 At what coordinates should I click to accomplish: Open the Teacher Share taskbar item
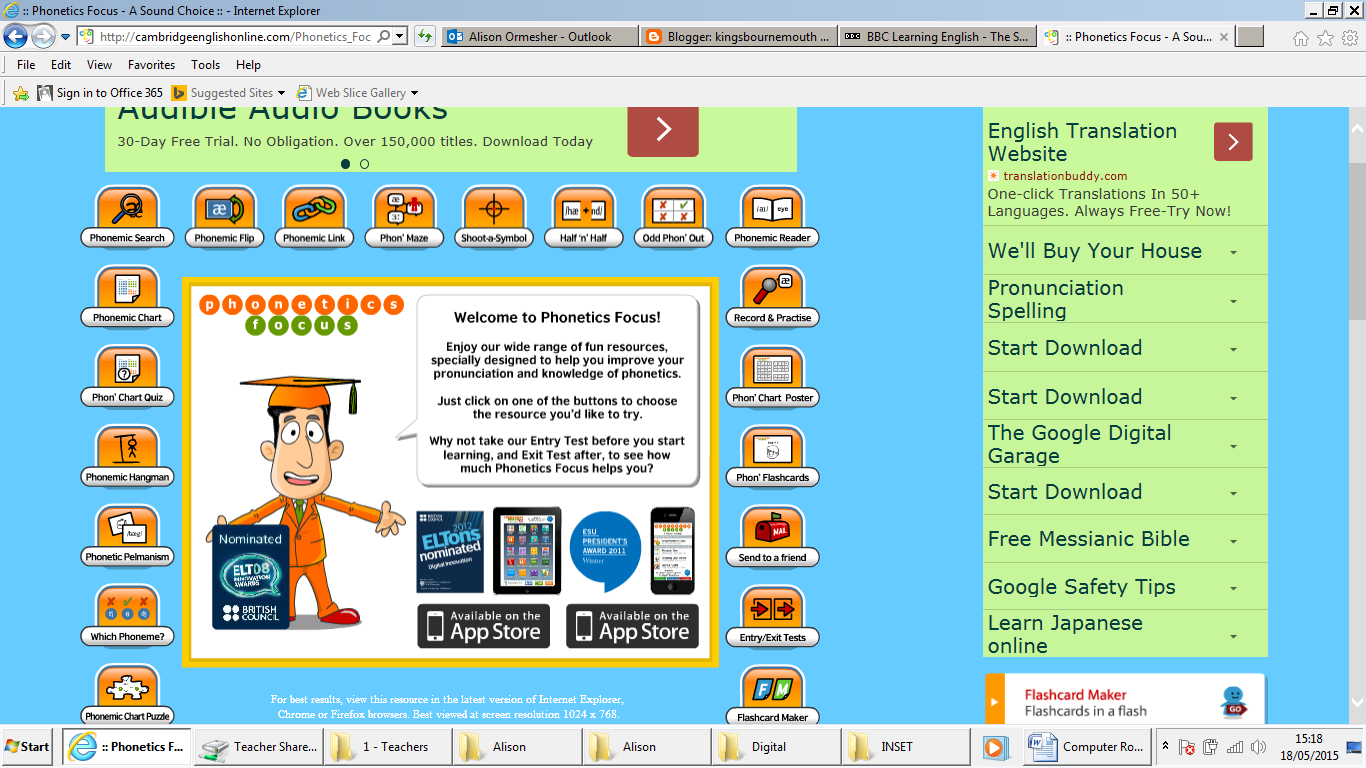tap(257, 747)
